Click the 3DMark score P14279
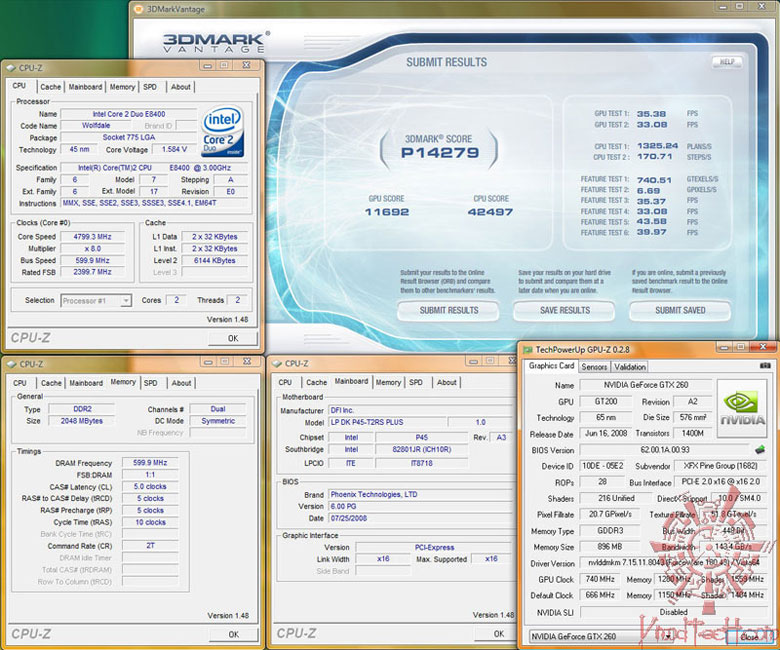The width and height of the screenshot is (780, 650). (x=440, y=153)
